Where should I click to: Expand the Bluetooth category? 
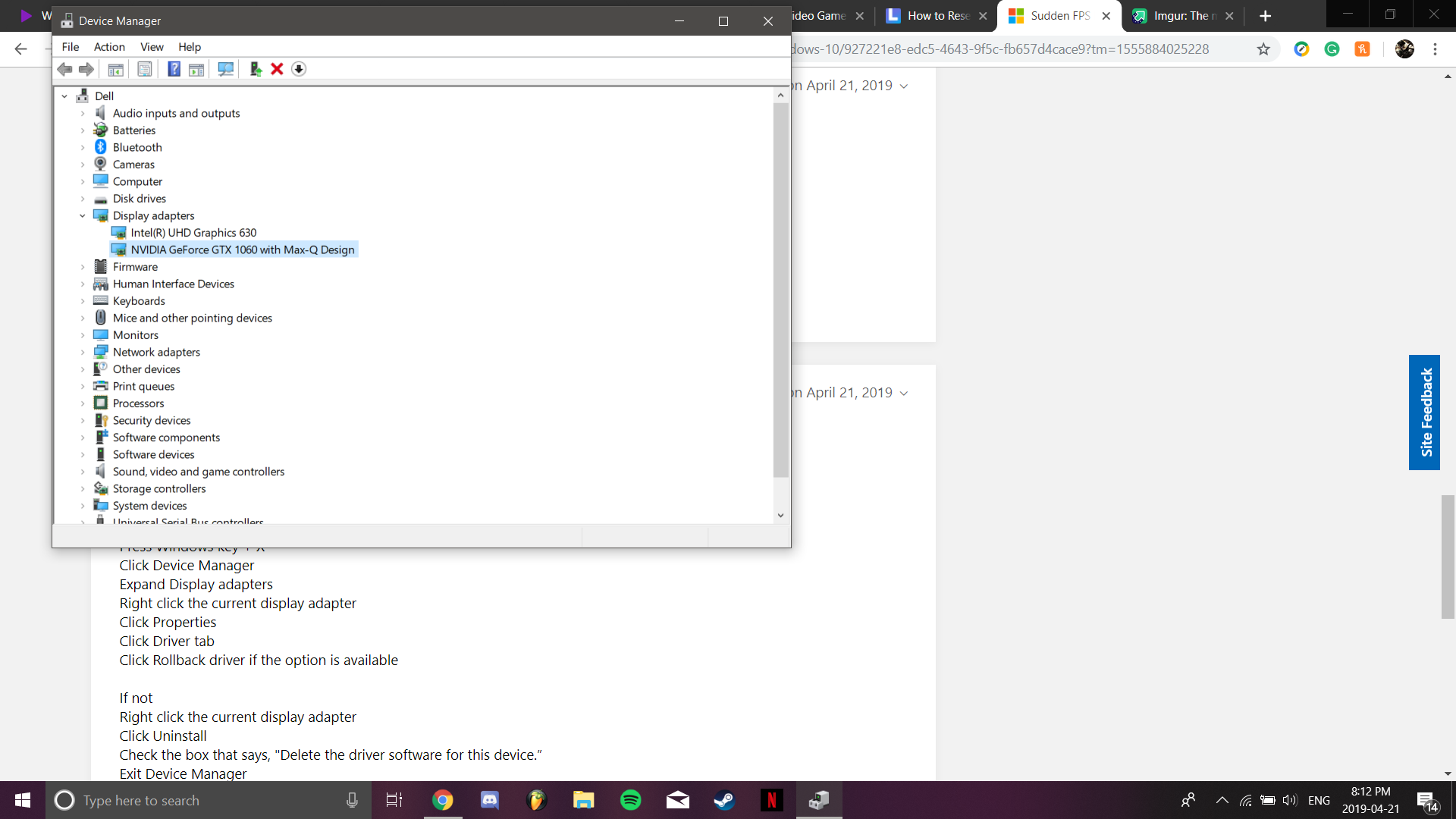point(83,147)
